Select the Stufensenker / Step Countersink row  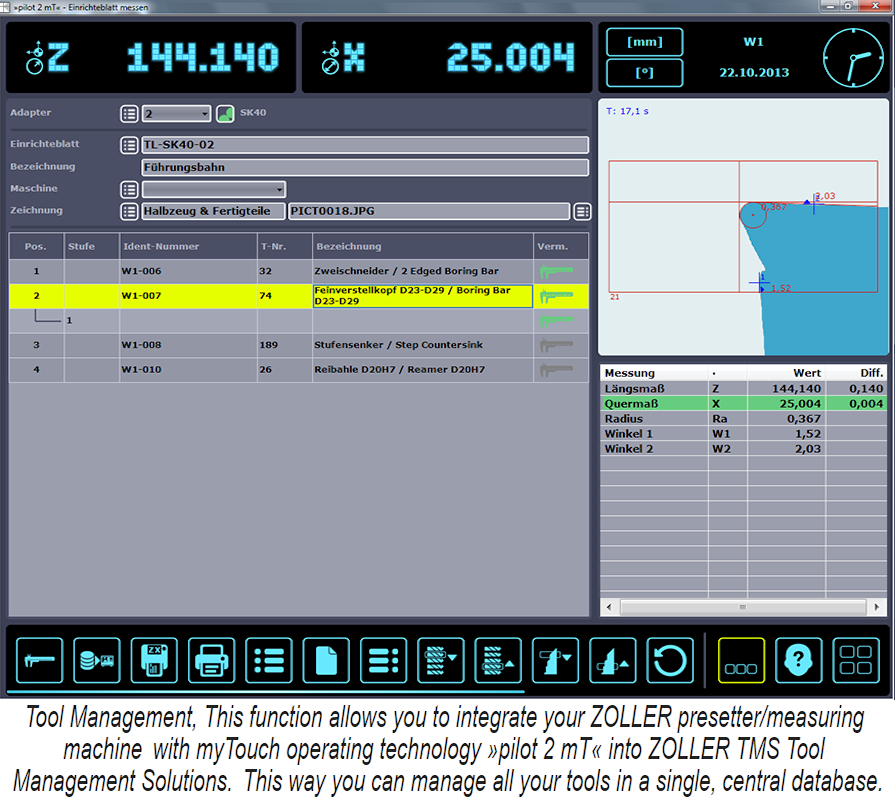click(299, 345)
